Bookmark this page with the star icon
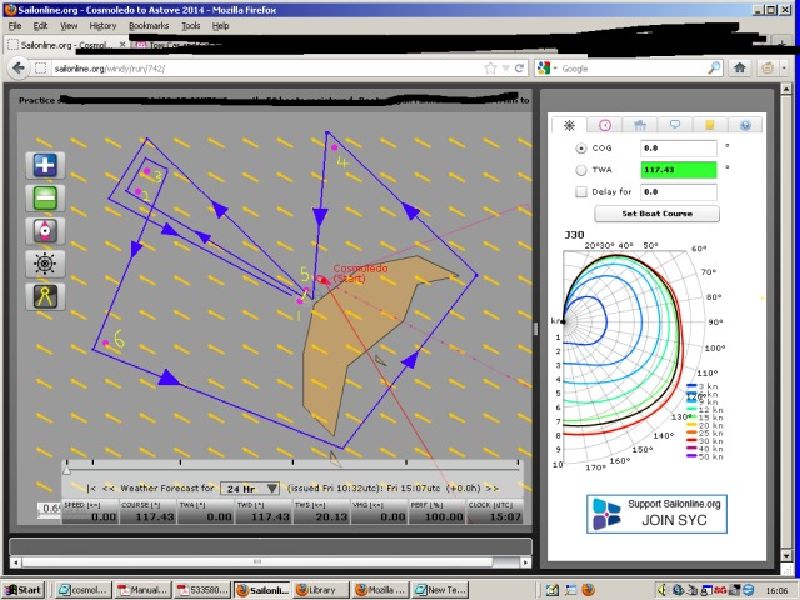The width and height of the screenshot is (800, 600). pos(490,68)
